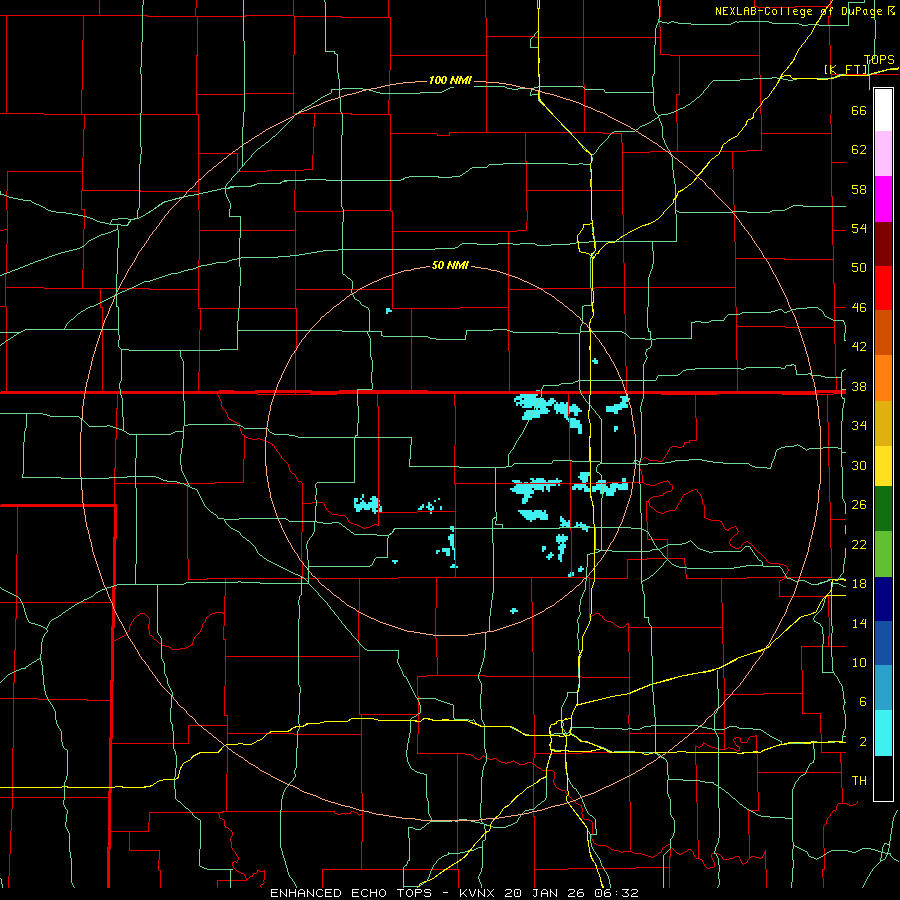Click the [K FT] units label
Viewport: 900px width, 900px height.
tap(846, 69)
